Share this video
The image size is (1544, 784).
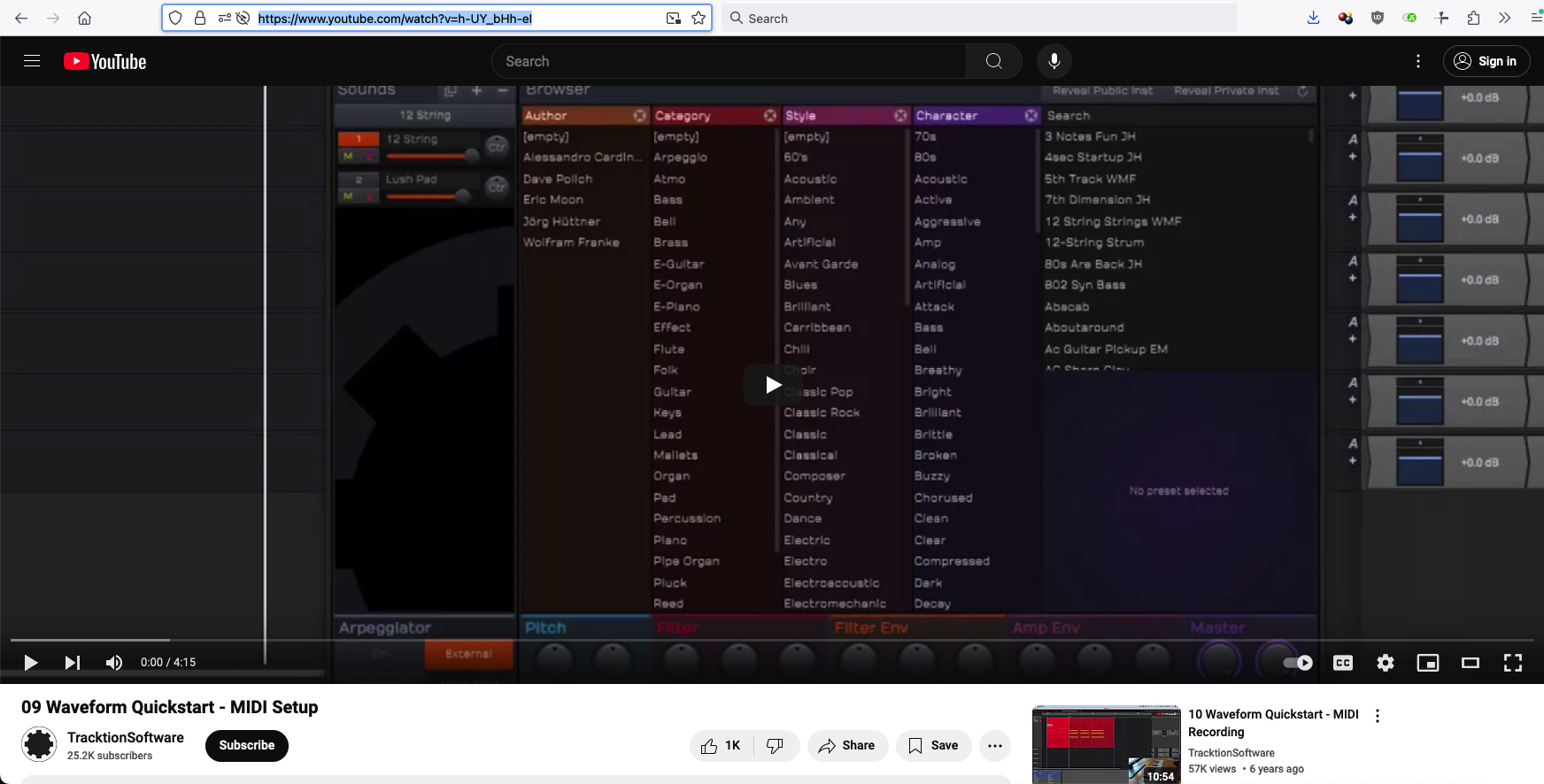[x=847, y=746]
